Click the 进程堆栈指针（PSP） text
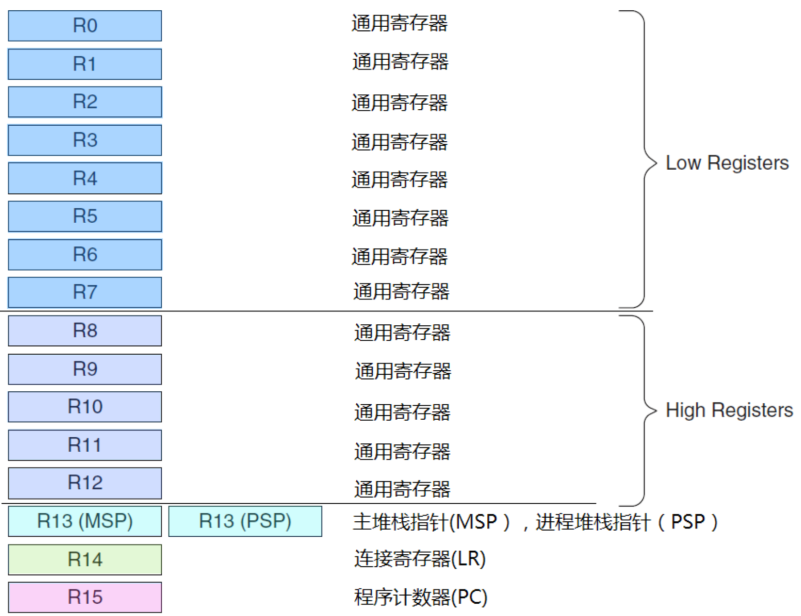 (x=627, y=522)
